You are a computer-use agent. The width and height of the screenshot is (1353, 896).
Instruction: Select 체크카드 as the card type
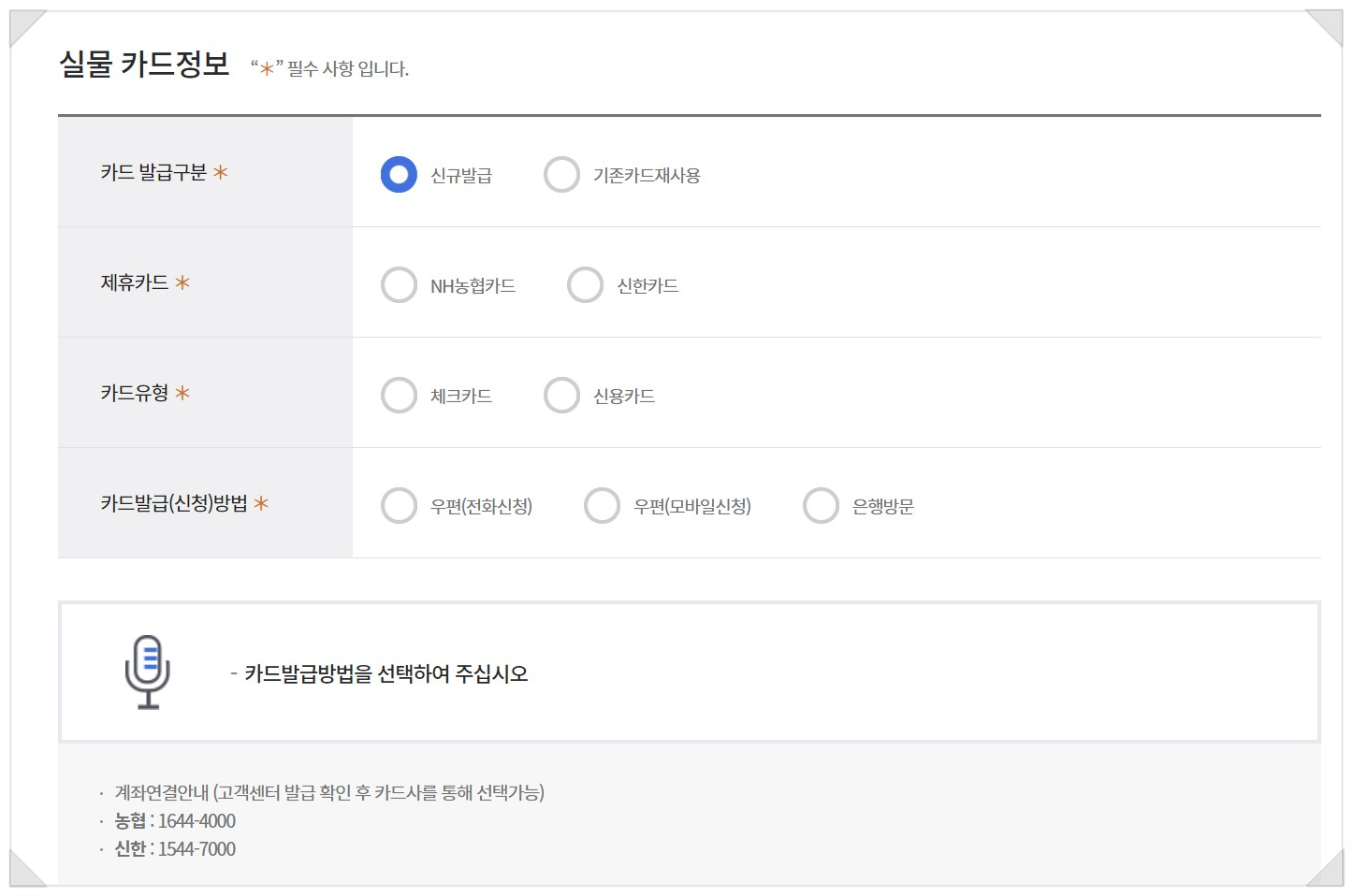(x=400, y=395)
